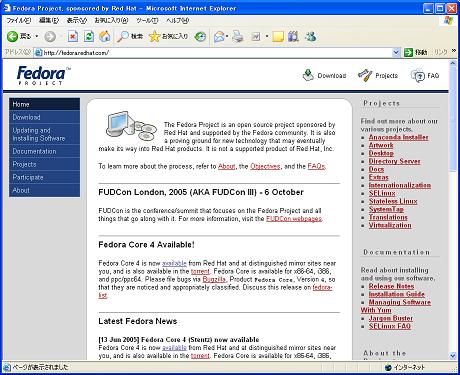
Task: Click the Projects tools icon in header
Action: pyautogui.click(x=365, y=75)
